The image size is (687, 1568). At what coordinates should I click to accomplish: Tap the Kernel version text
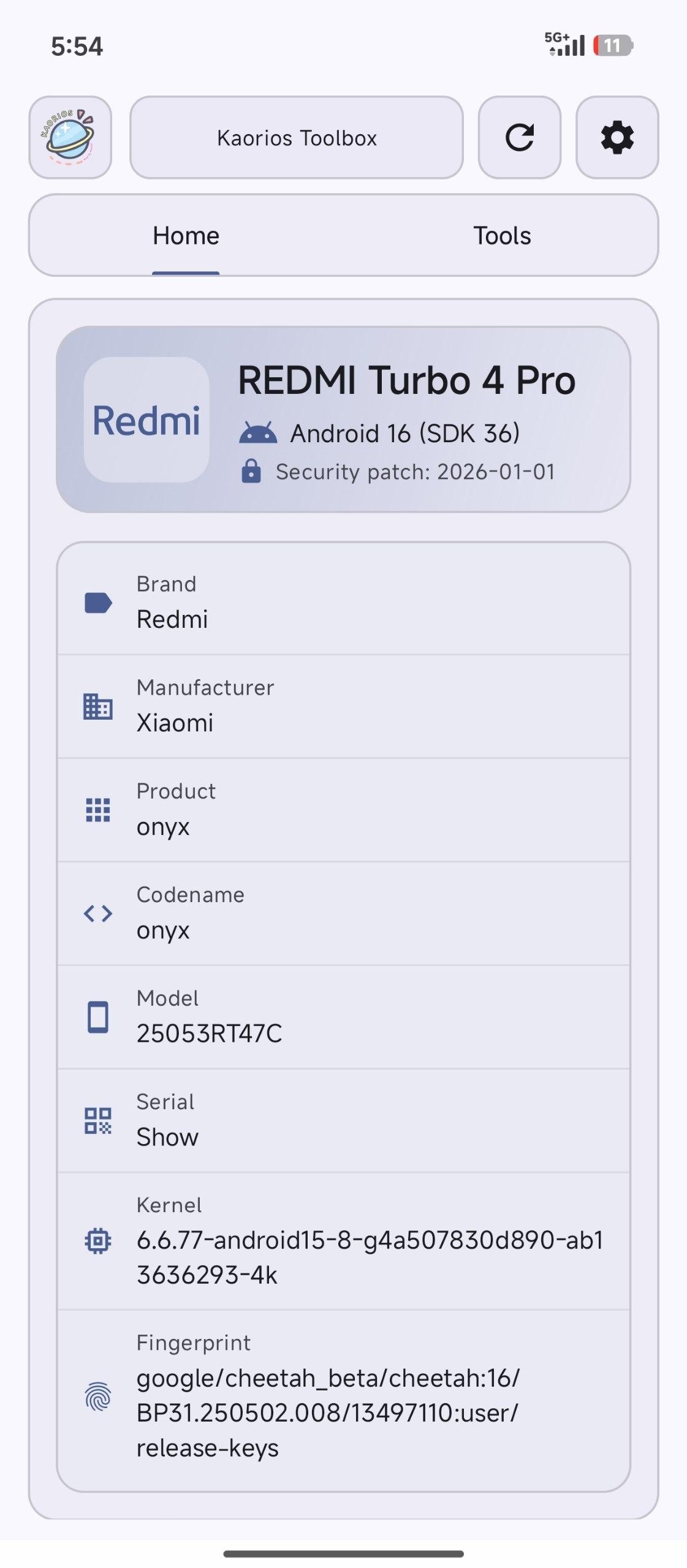pos(370,1257)
